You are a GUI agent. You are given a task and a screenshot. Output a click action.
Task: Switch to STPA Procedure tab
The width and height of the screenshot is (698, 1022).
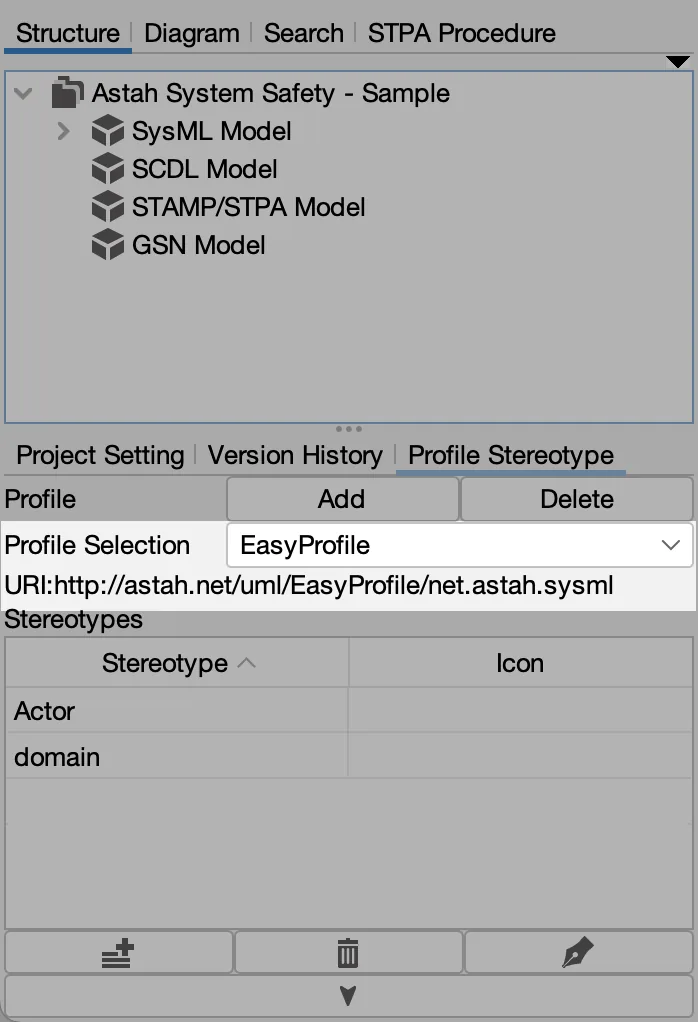tap(461, 33)
